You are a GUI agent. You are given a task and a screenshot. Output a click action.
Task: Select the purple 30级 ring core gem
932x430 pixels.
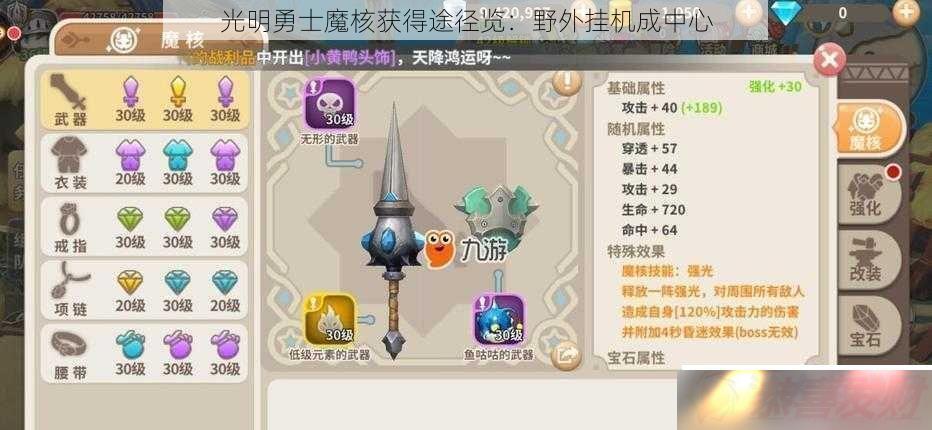(225, 227)
